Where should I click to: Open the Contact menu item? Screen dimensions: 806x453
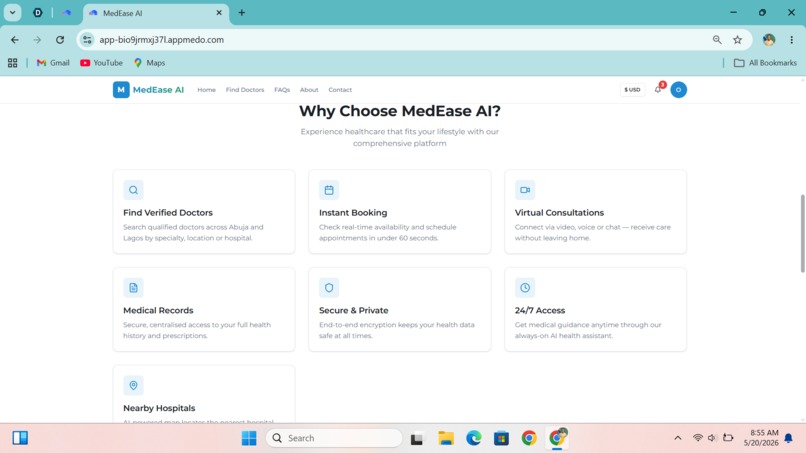(340, 89)
